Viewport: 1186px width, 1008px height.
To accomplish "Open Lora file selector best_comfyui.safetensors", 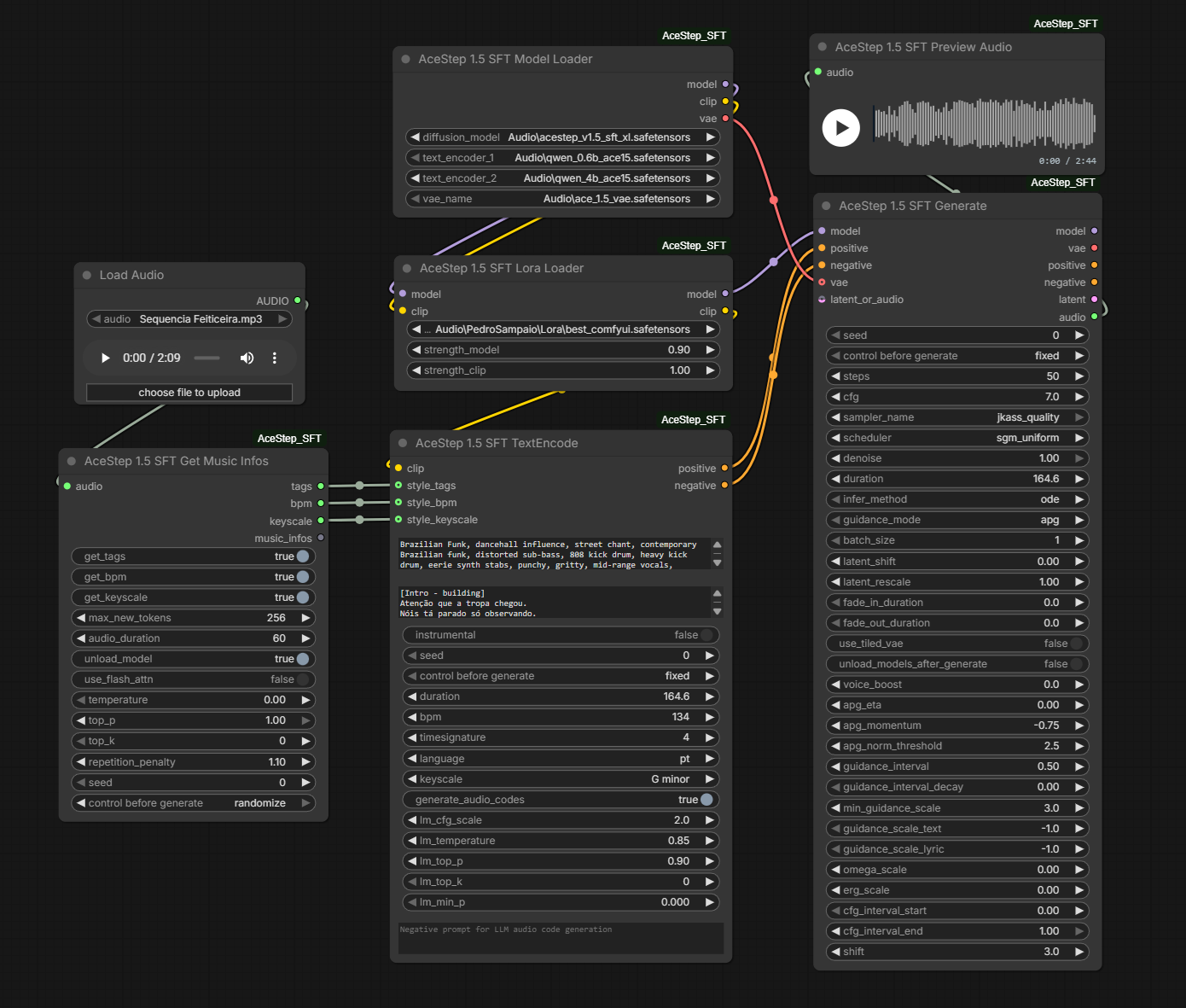I will tap(563, 329).
